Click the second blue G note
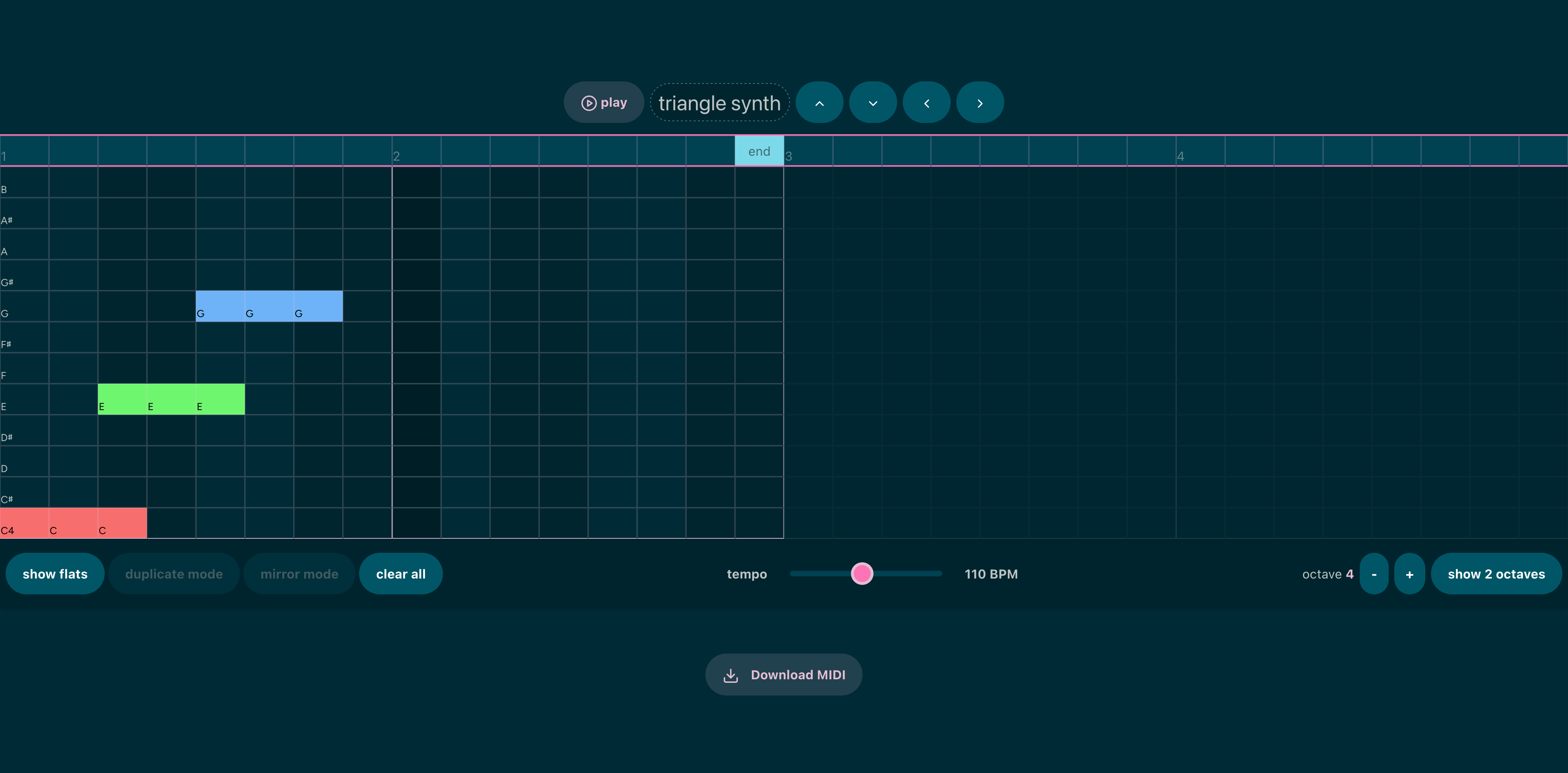 [269, 306]
